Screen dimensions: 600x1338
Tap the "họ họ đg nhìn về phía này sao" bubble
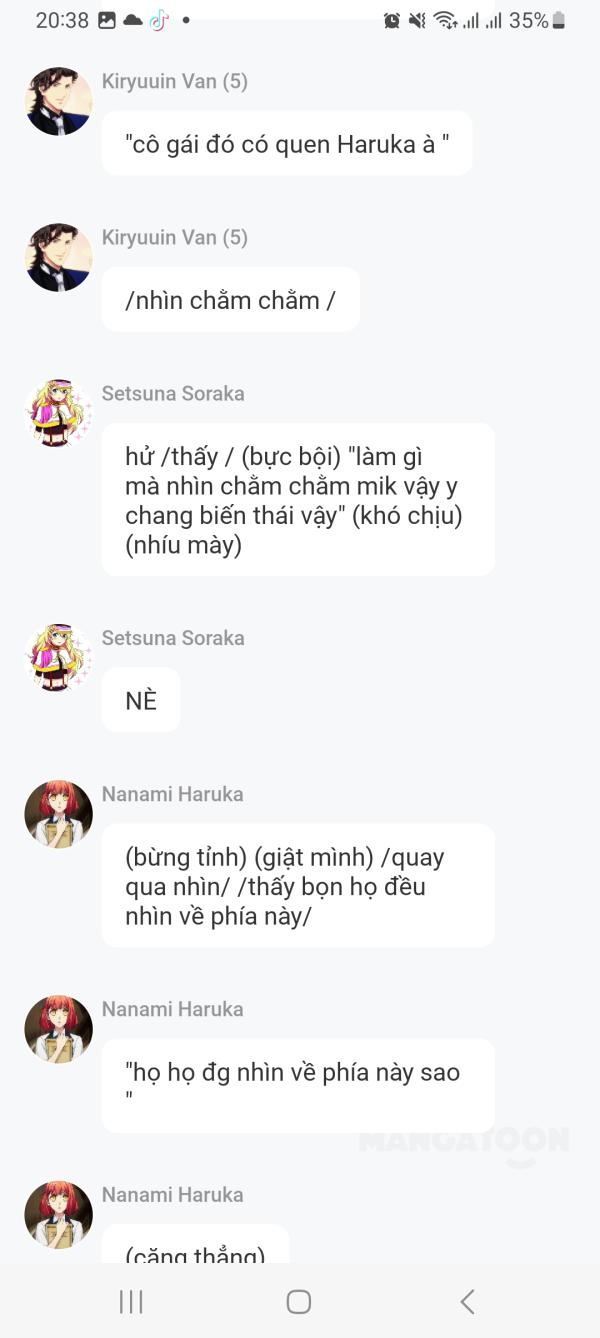tap(297, 1084)
